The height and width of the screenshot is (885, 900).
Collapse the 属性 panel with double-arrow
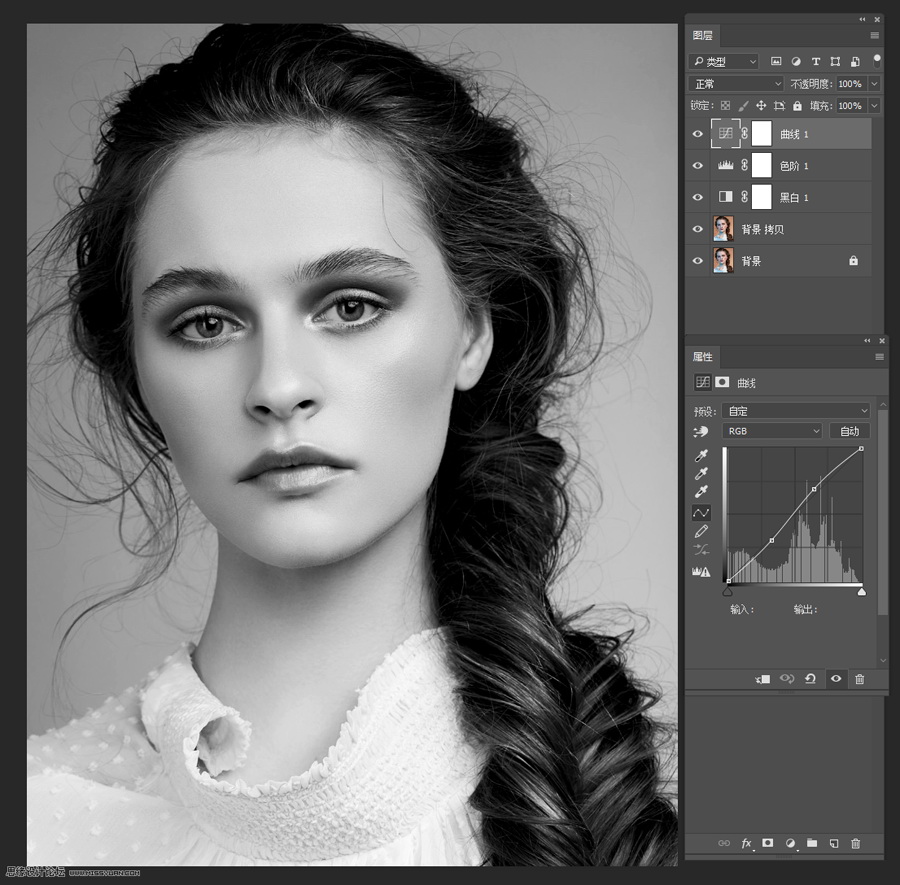pos(867,341)
